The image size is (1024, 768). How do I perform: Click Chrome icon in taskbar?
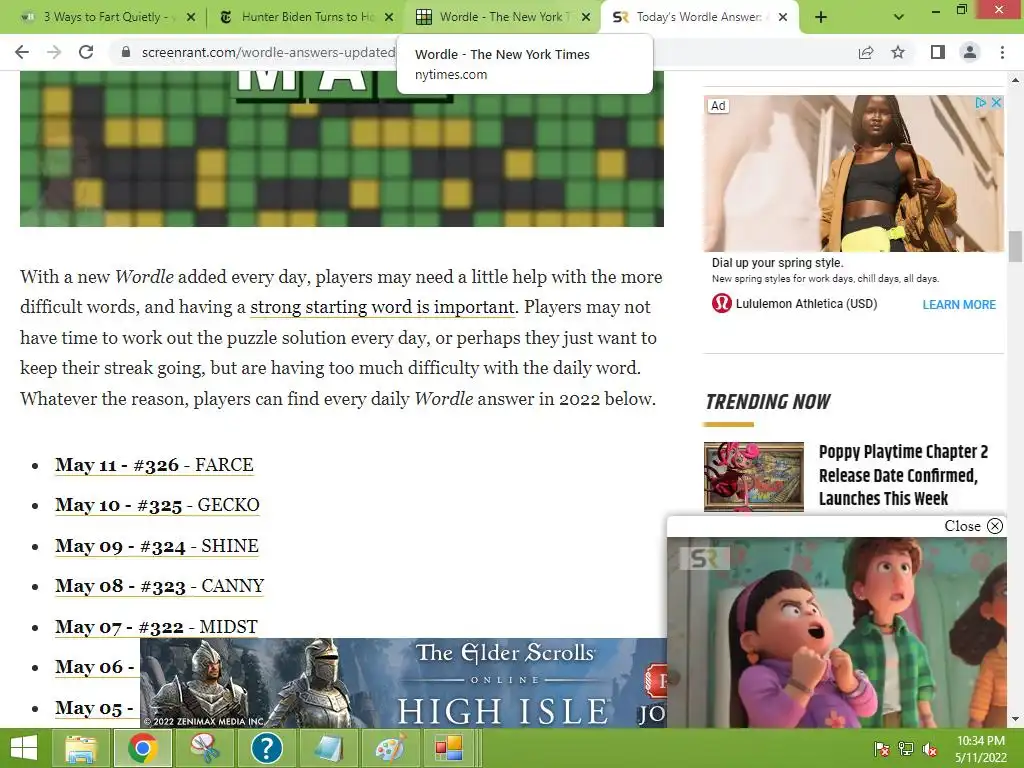point(143,748)
